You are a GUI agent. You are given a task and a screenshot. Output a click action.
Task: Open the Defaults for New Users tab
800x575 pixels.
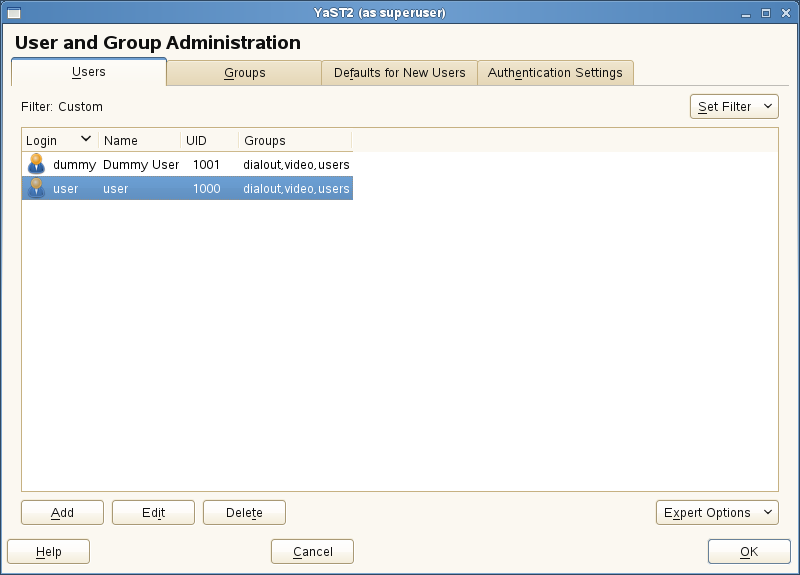(399, 73)
